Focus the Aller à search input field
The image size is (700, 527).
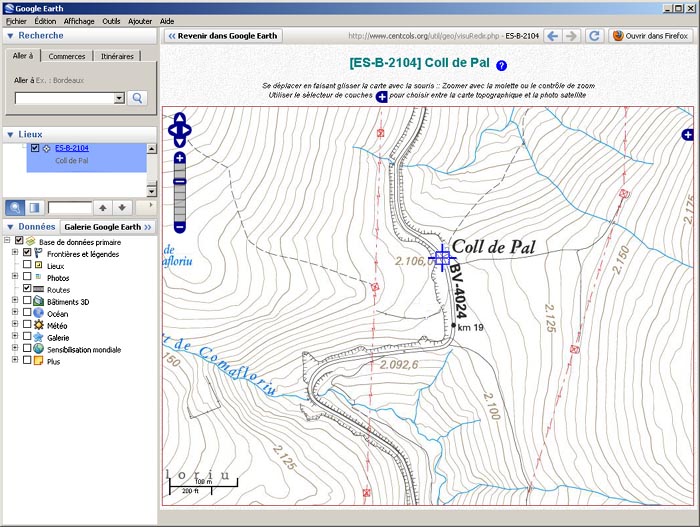pos(65,98)
